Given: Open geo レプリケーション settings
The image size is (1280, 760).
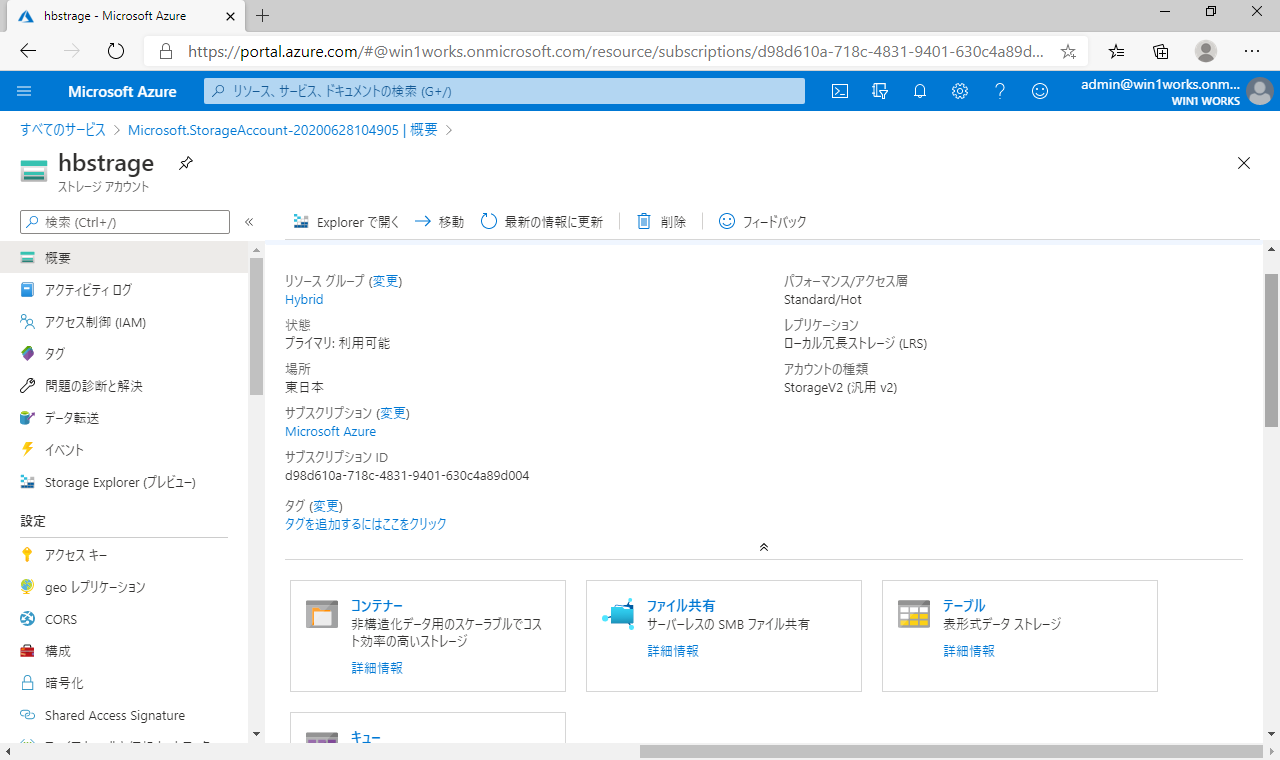Looking at the screenshot, I should [x=124, y=587].
